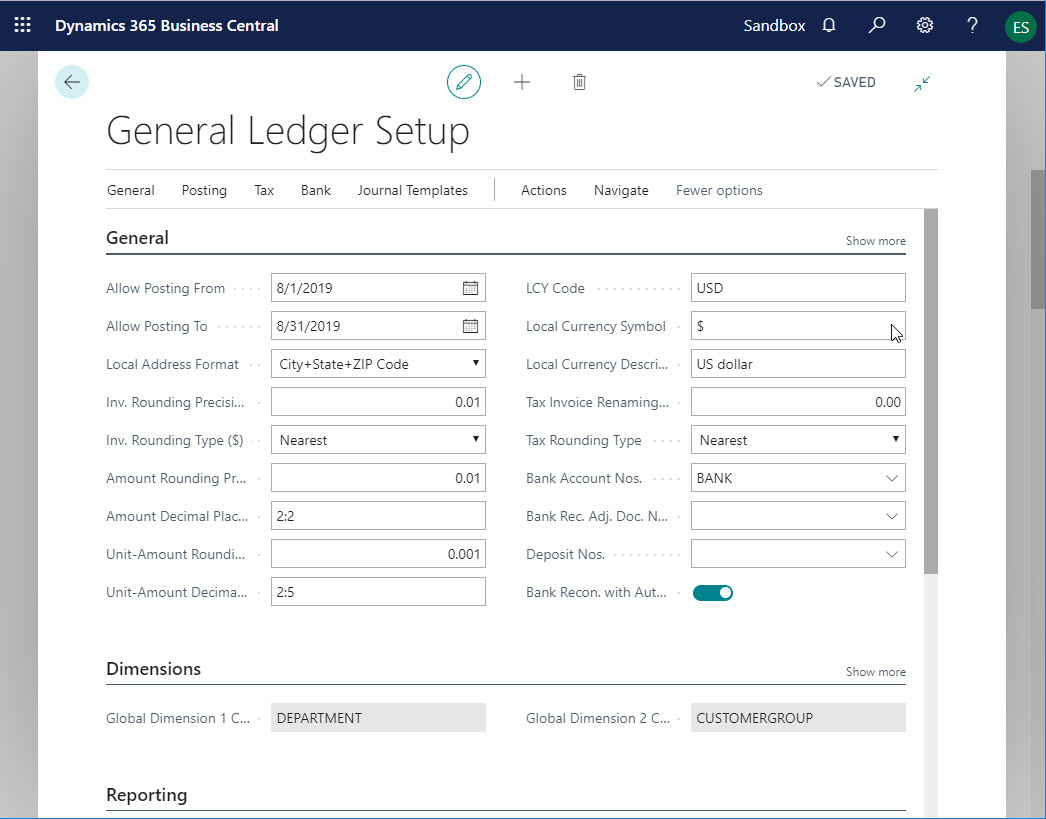
Task: Click Global Dimension 2 Code CUSTOMERGROUP field
Action: [x=798, y=718]
